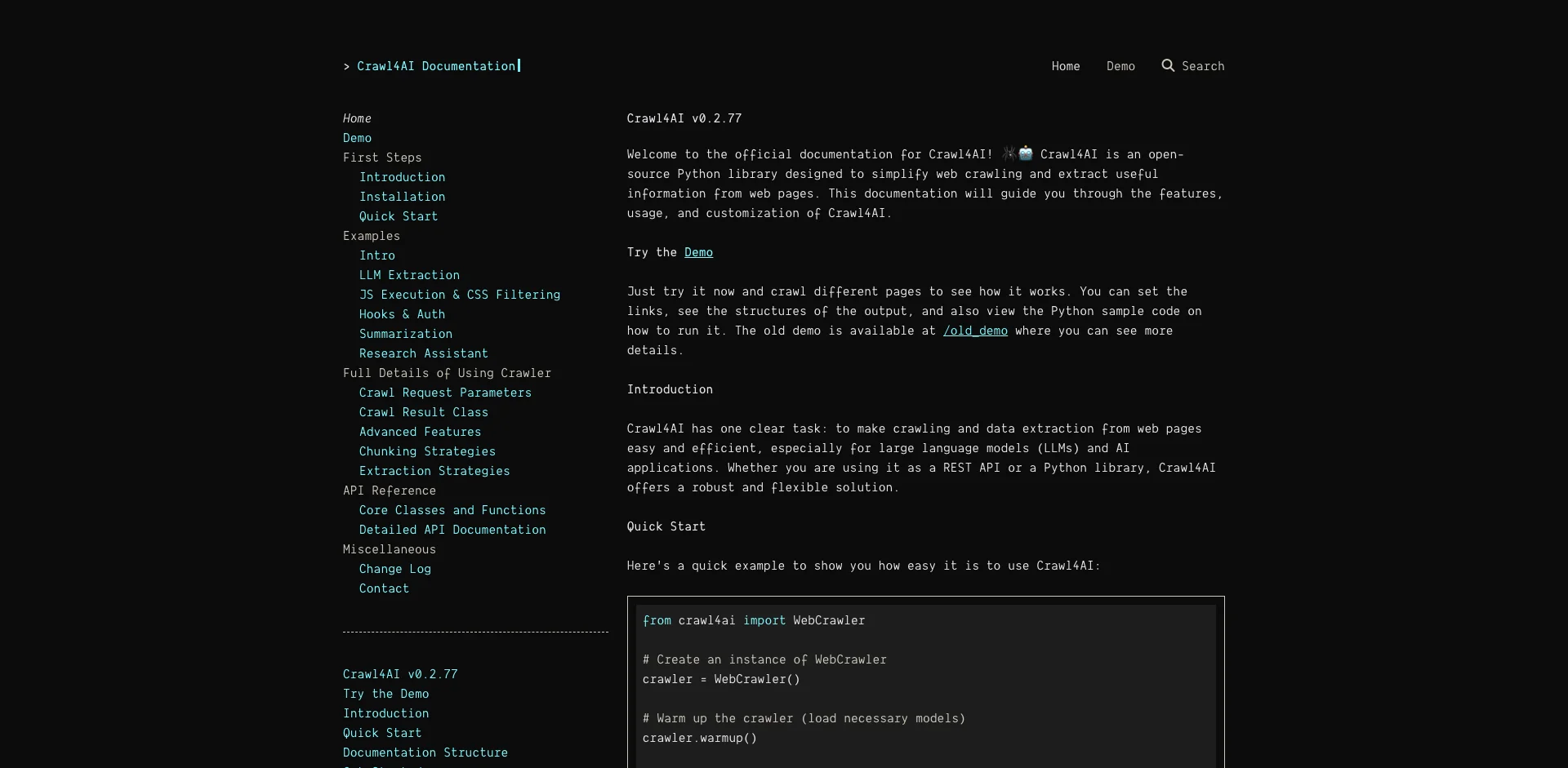Follow the underlined Demo link in text
Viewport: 1568px width, 768px height.
698,252
